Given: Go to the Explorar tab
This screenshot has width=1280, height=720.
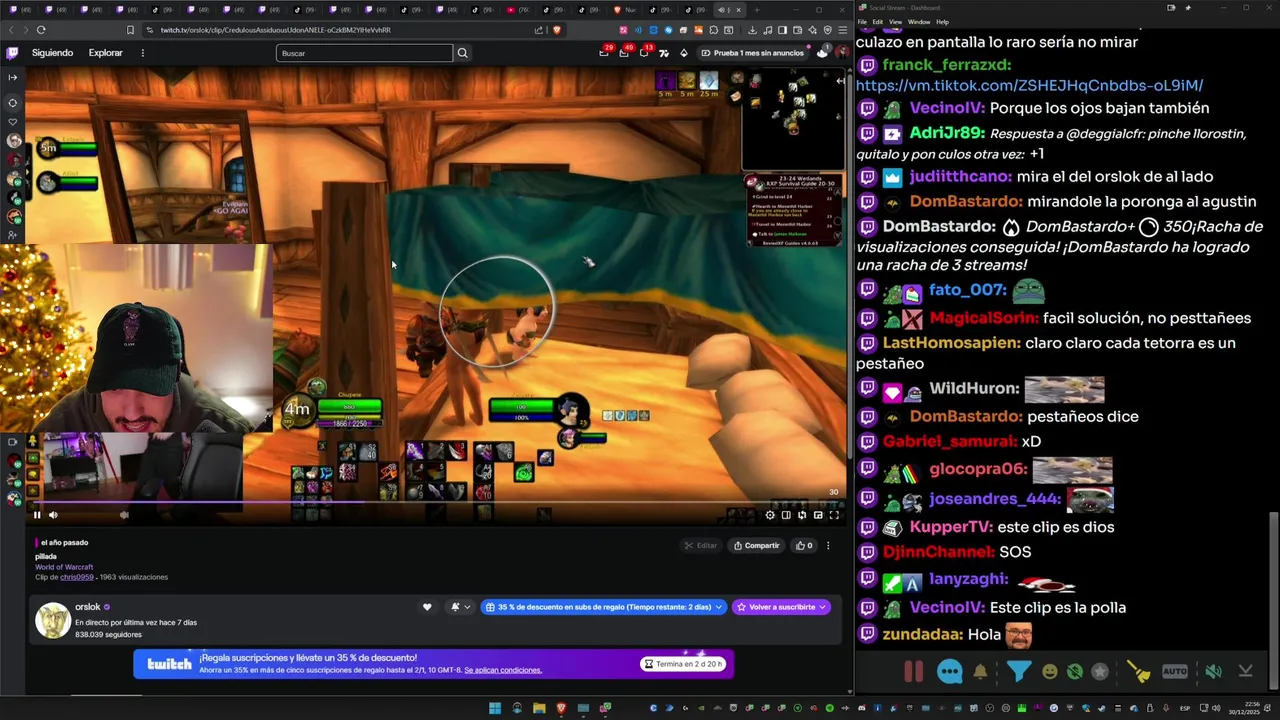Looking at the screenshot, I should 106,53.
